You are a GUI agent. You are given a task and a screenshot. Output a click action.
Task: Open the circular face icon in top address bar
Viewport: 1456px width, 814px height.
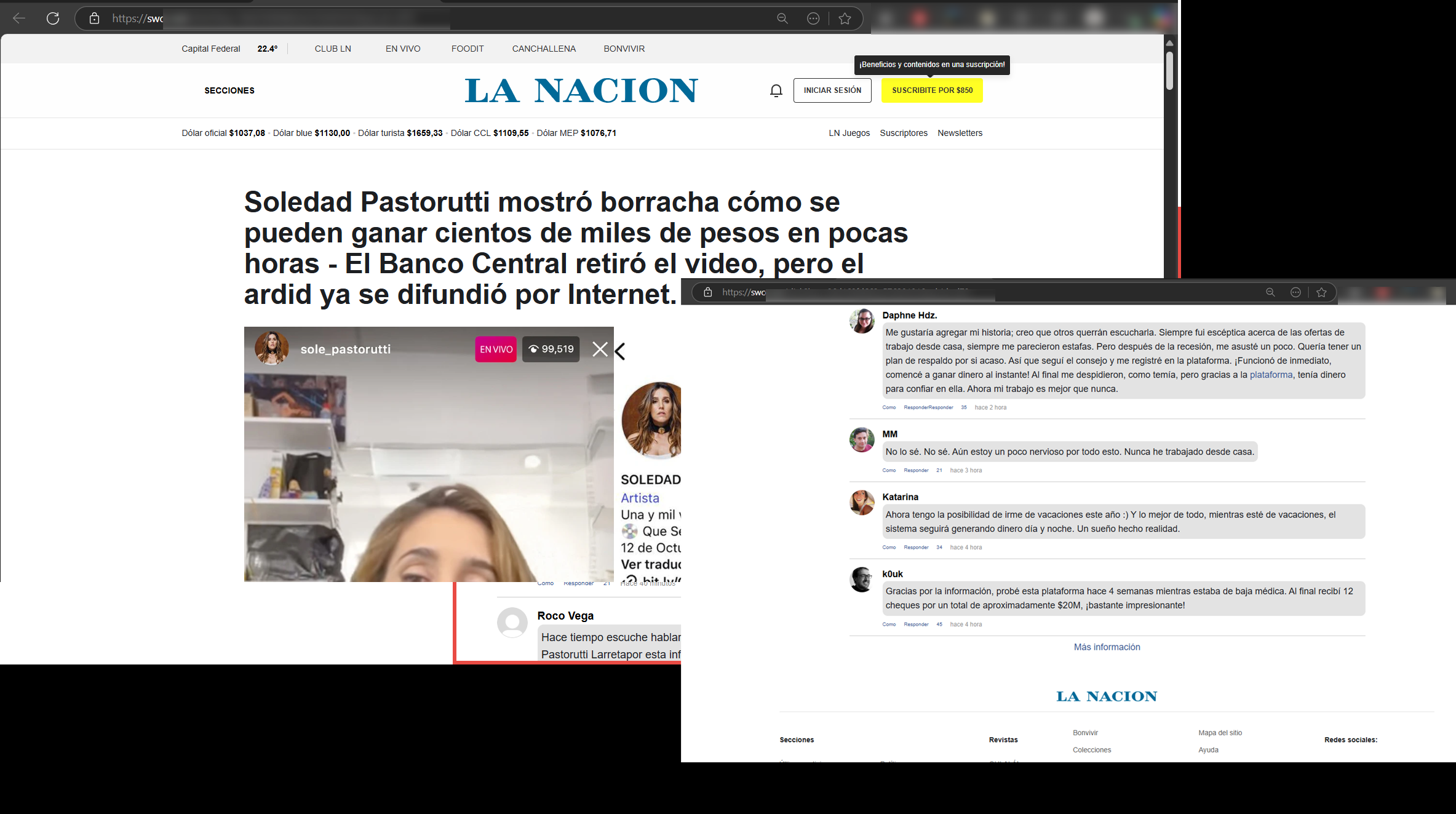click(813, 18)
